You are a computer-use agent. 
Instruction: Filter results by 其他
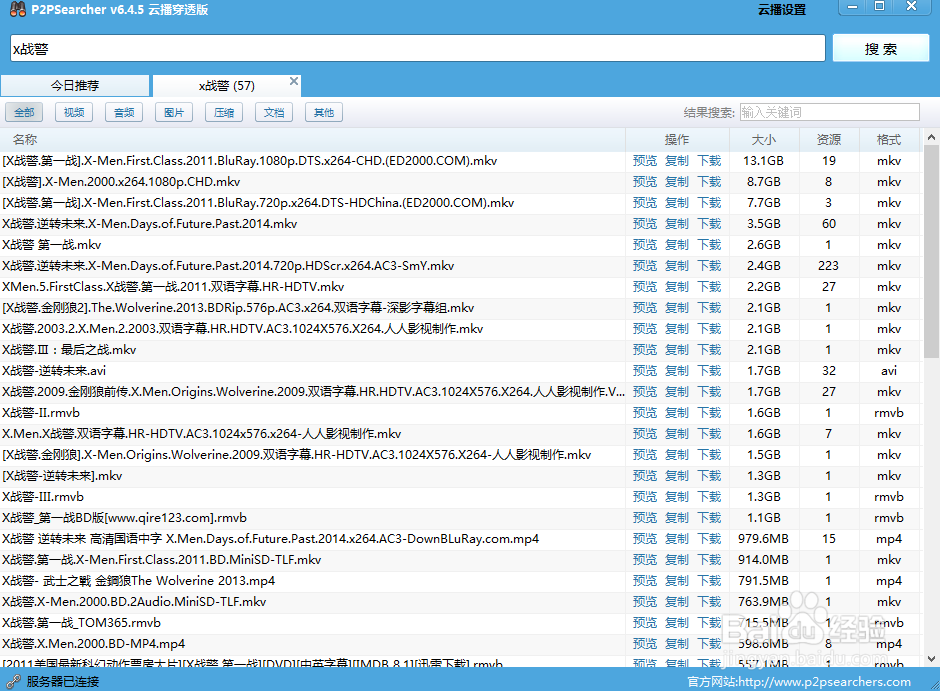click(324, 112)
